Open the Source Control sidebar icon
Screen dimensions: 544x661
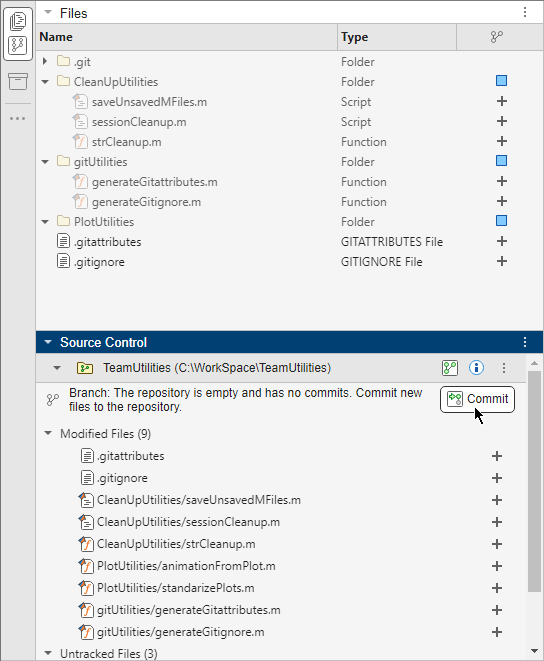pos(18,46)
